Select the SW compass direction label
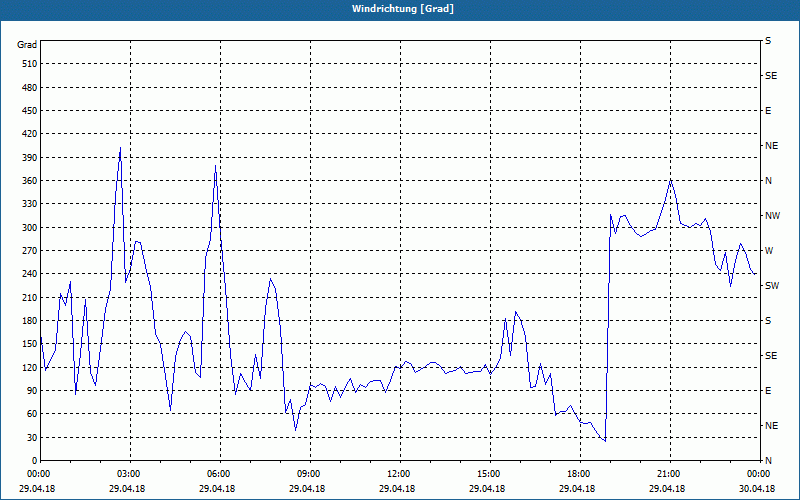The width and height of the screenshot is (800, 500). coord(772,286)
